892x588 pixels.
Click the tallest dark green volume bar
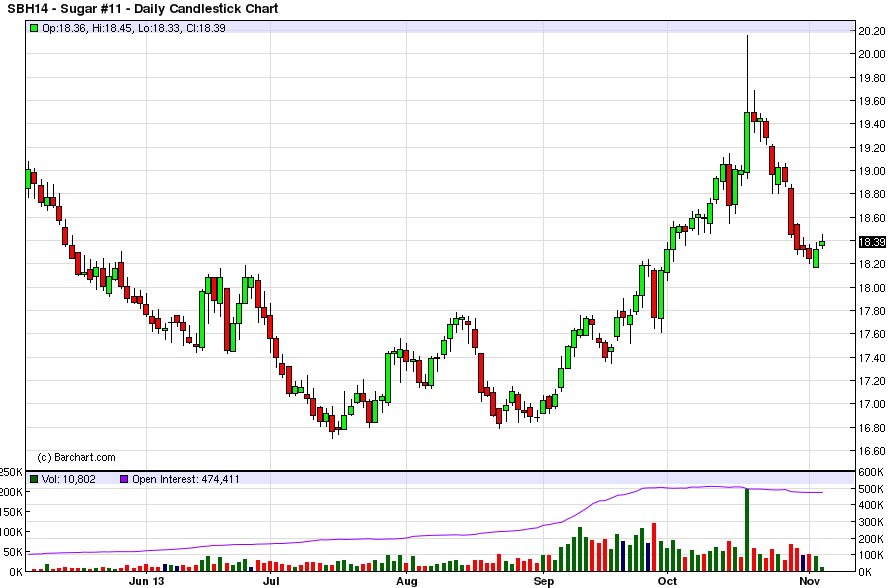(747, 529)
